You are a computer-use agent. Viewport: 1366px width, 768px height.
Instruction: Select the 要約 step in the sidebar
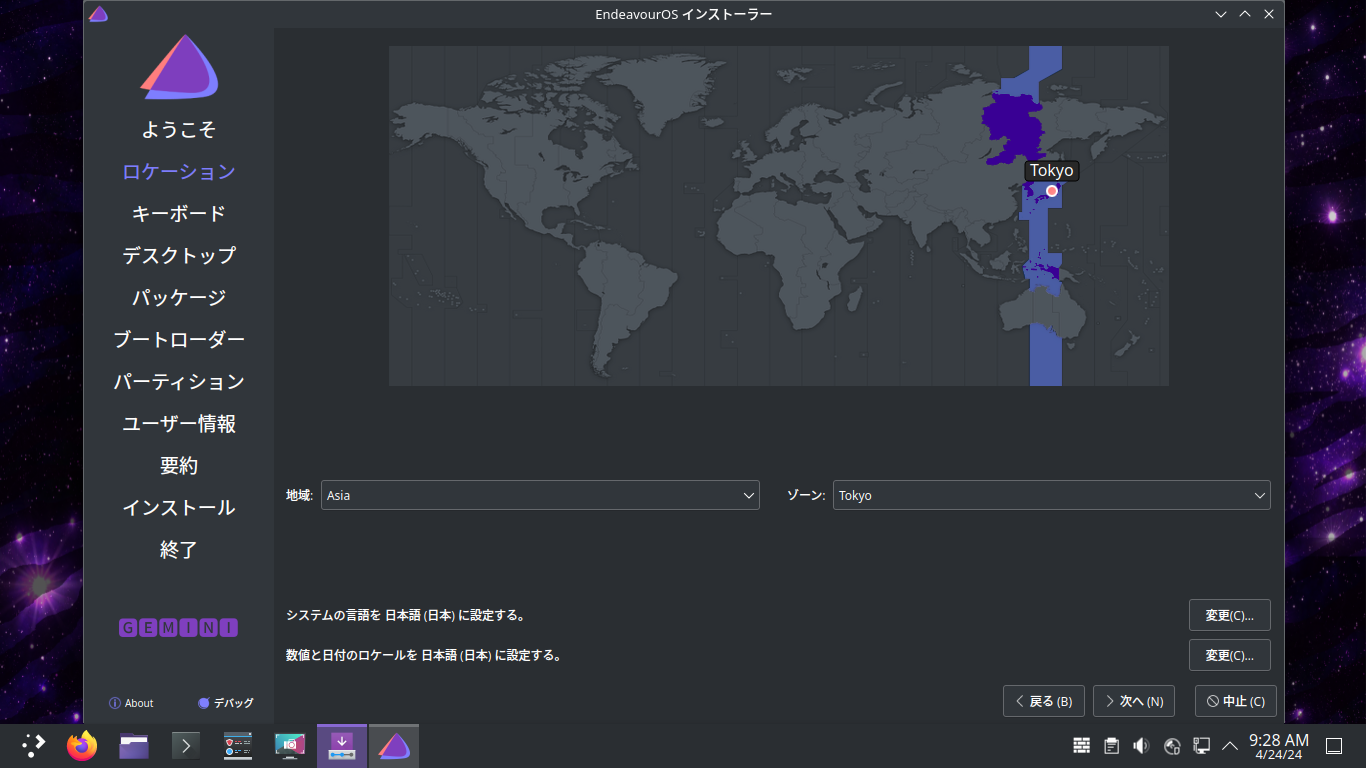click(179, 466)
